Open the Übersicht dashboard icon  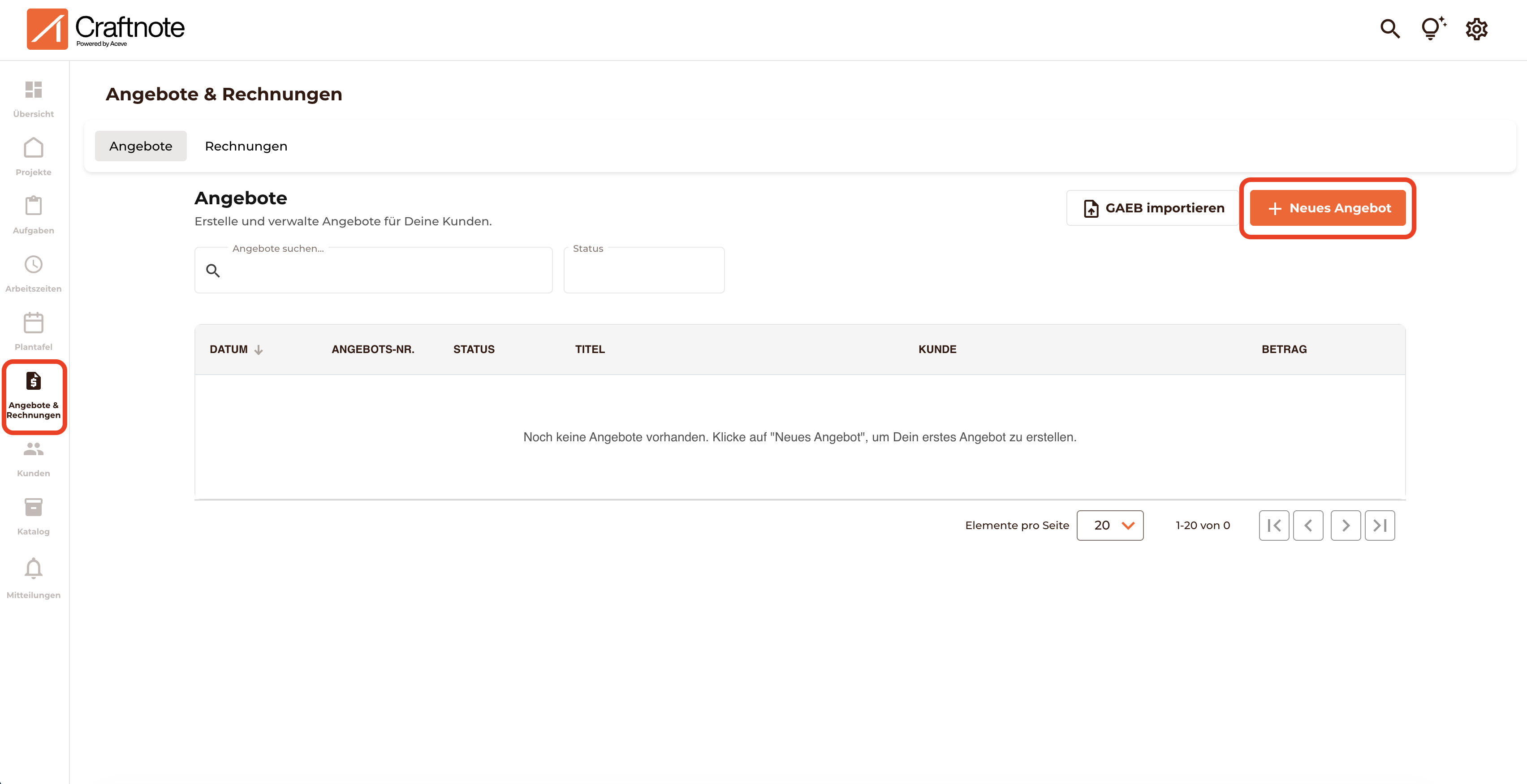[33, 90]
